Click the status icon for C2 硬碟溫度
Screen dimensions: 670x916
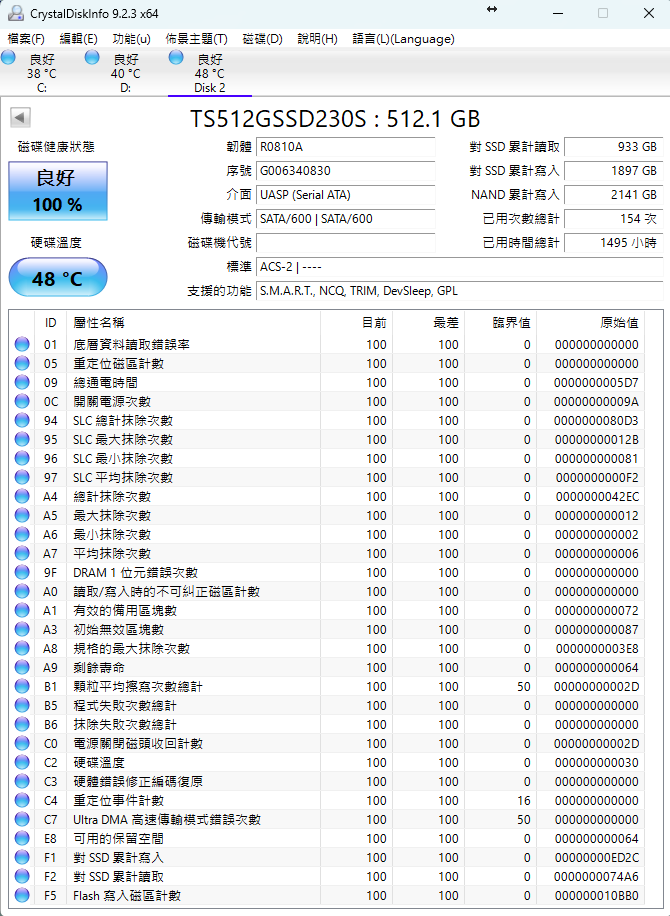[22, 762]
